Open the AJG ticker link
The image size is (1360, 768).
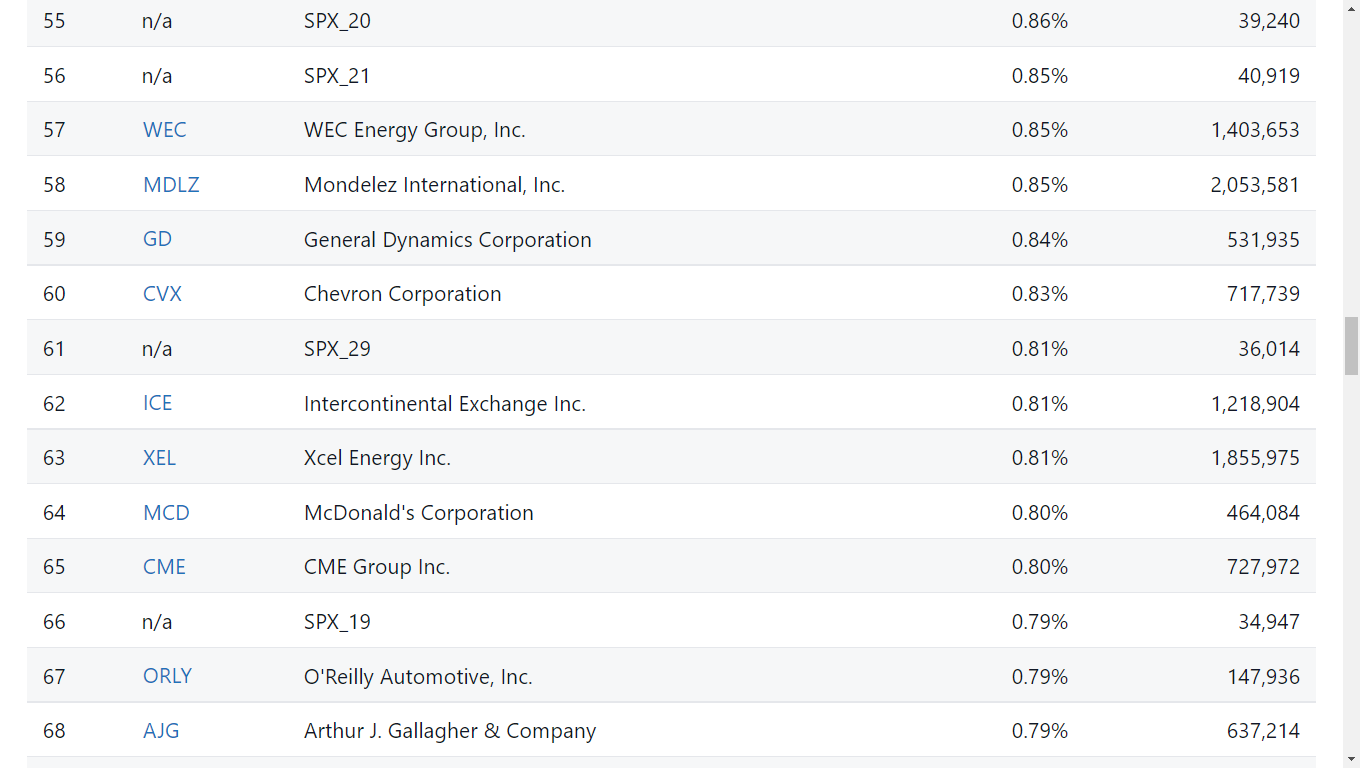tap(161, 731)
